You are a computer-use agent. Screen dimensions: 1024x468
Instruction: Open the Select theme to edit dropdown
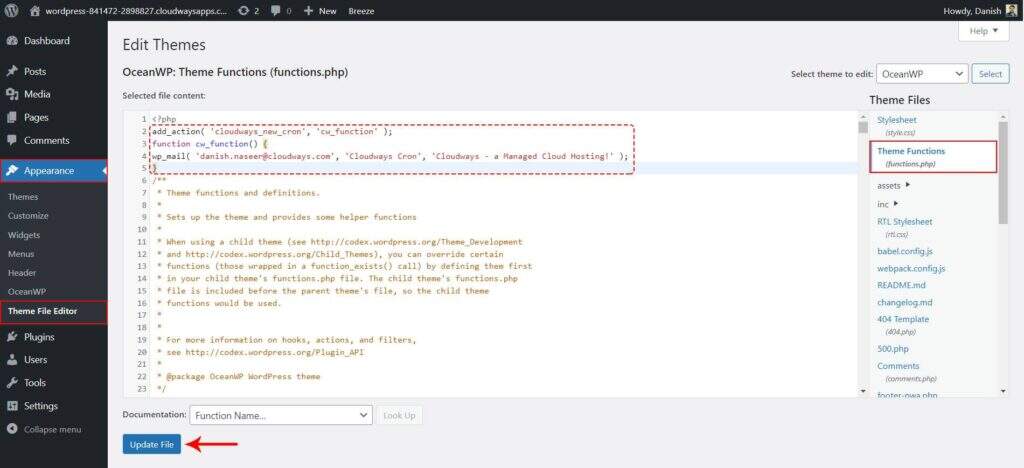click(921, 74)
